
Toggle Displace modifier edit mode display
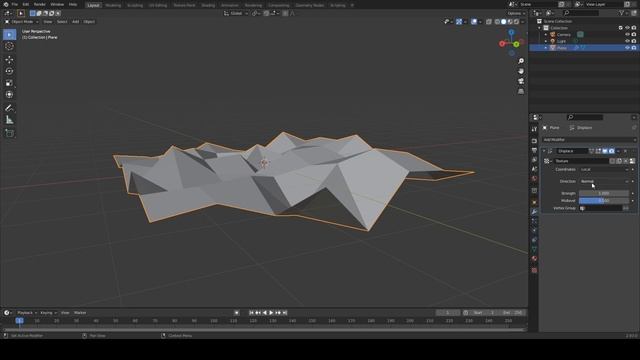pos(598,151)
